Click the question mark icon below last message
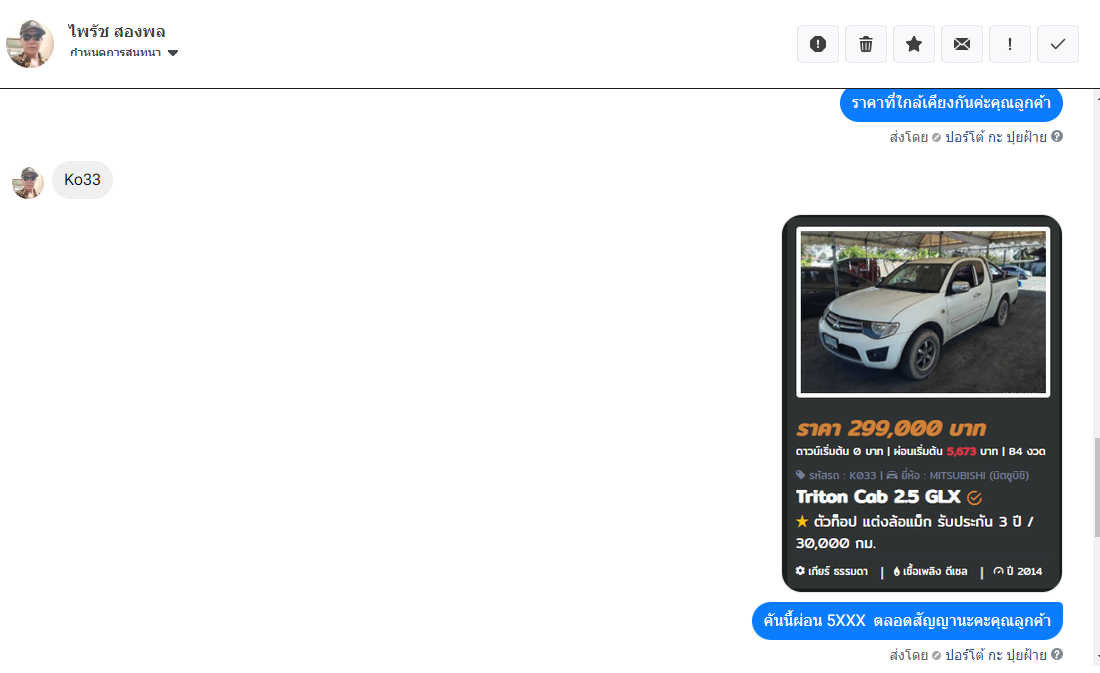 [x=1057, y=654]
